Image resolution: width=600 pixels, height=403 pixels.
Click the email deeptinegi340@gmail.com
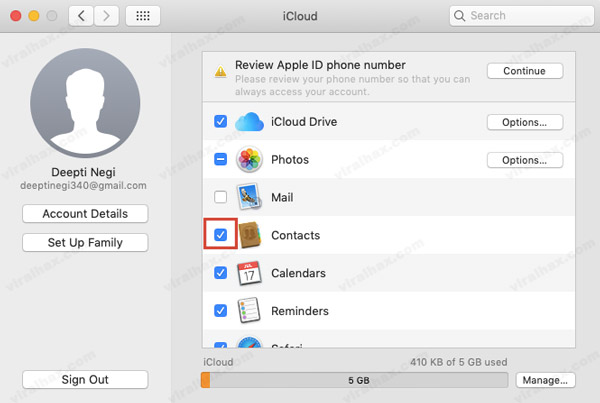point(83,186)
